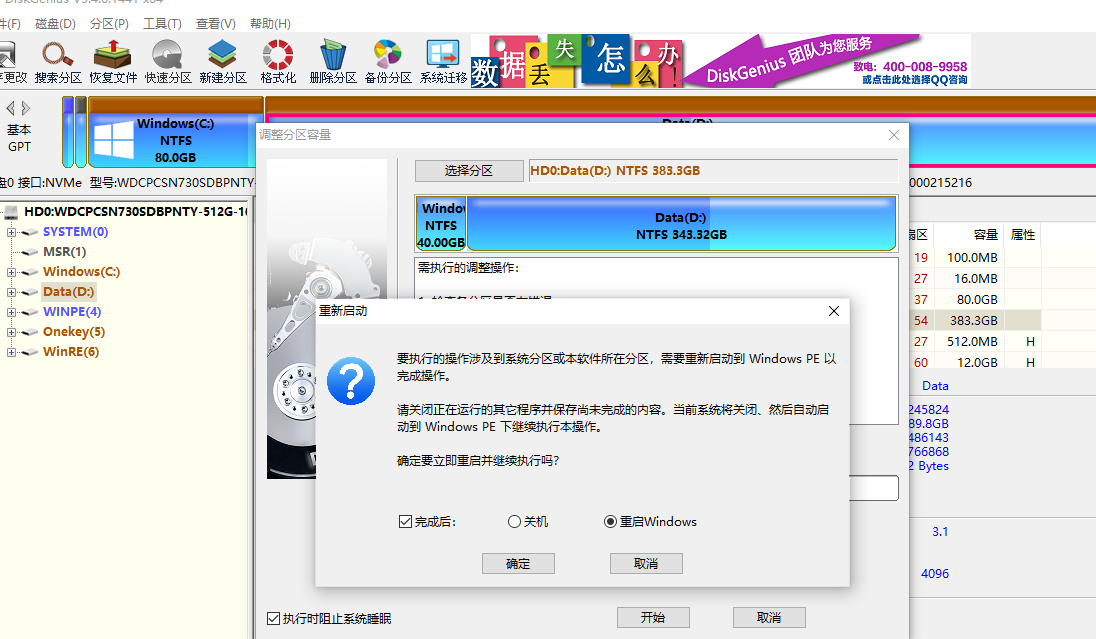The image size is (1096, 639).
Task: Open the 备份分区 (Backup Partition) tool
Action: pyautogui.click(x=387, y=61)
